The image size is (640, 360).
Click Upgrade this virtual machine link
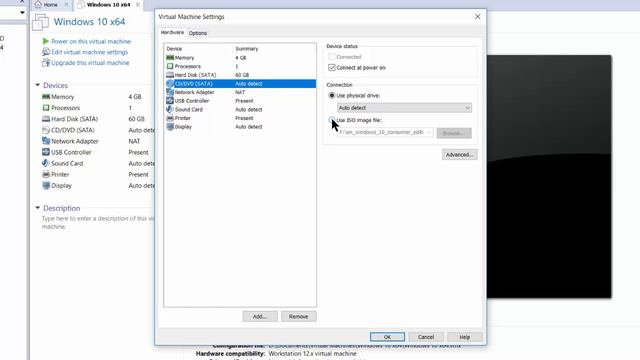90,62
